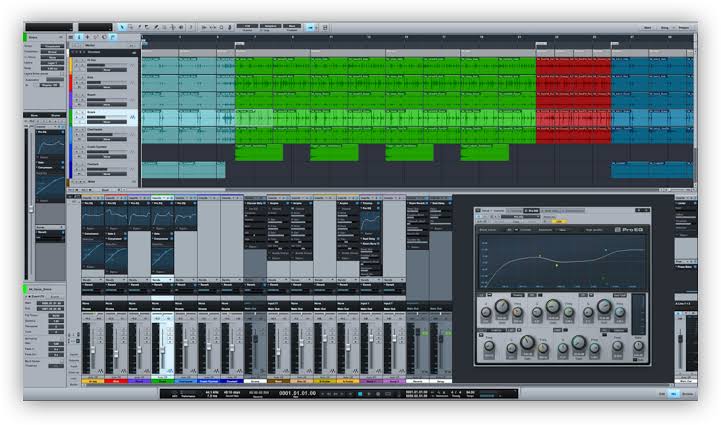721x425 pixels.
Task: Toggle the highlighted Mix panel button
Action: pos(674,394)
